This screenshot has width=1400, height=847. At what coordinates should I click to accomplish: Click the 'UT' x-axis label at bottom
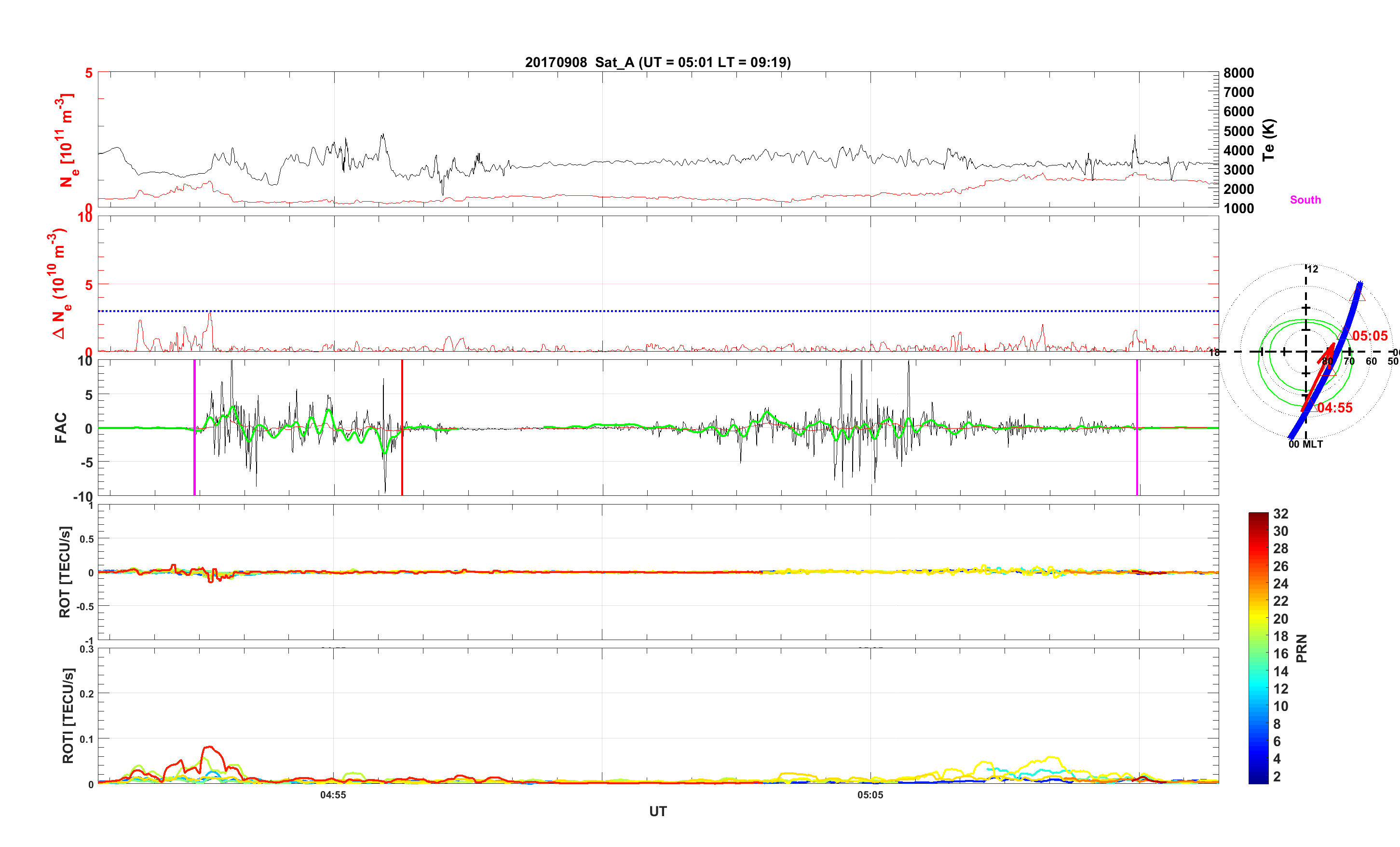point(657,811)
